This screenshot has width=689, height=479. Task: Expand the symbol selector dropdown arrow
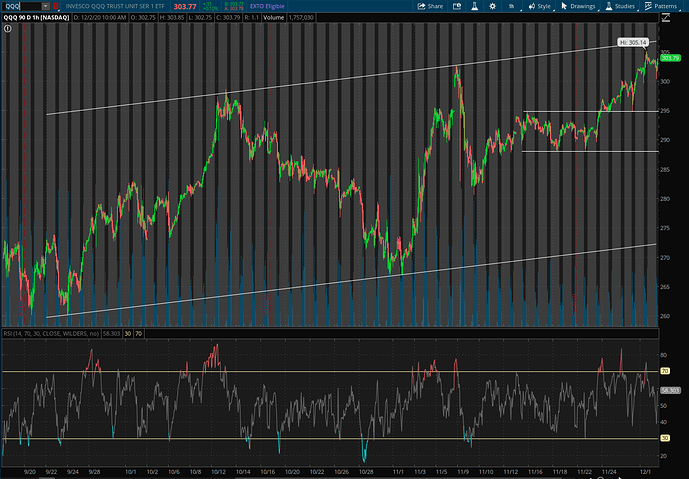(x=47, y=6)
